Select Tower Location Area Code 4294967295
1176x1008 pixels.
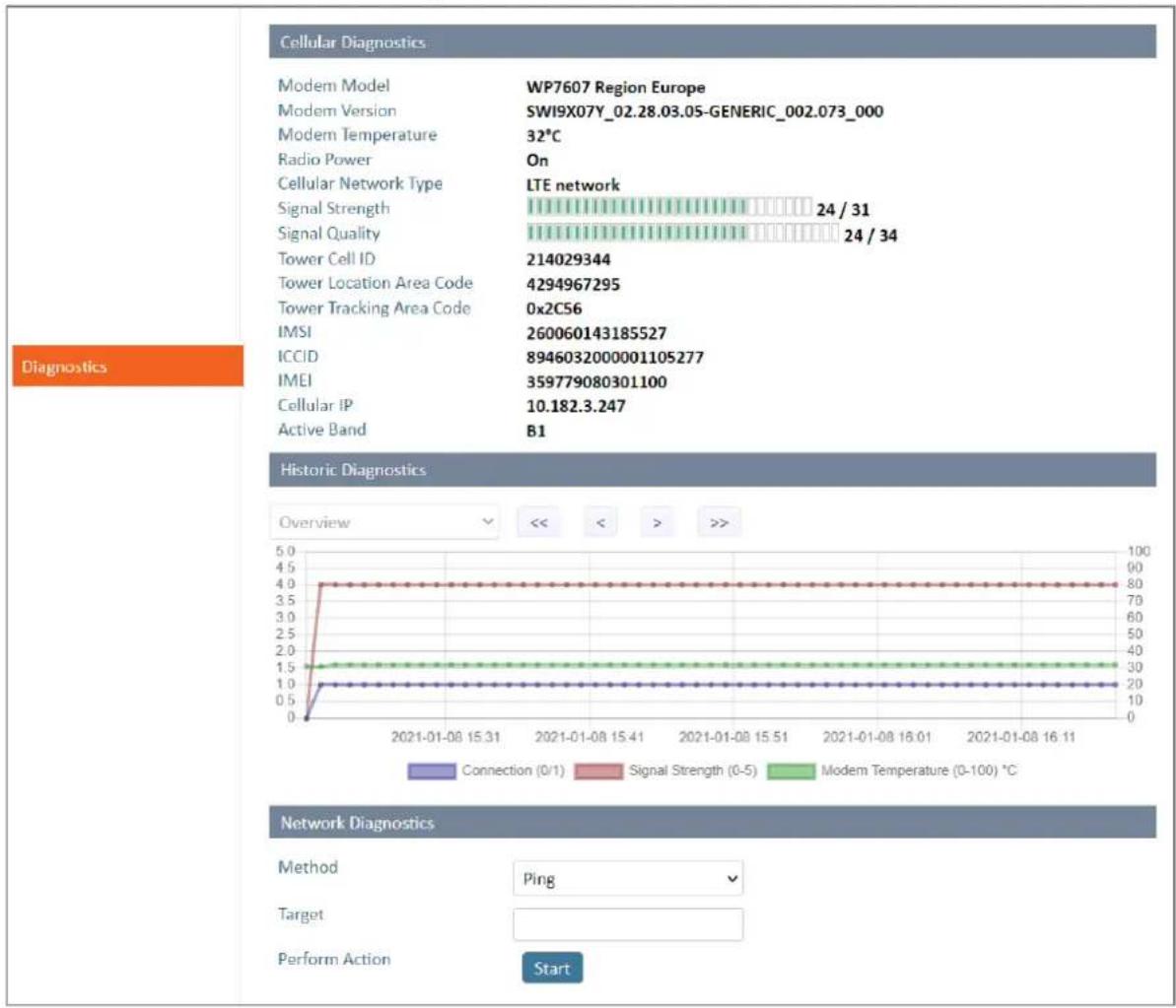click(573, 285)
